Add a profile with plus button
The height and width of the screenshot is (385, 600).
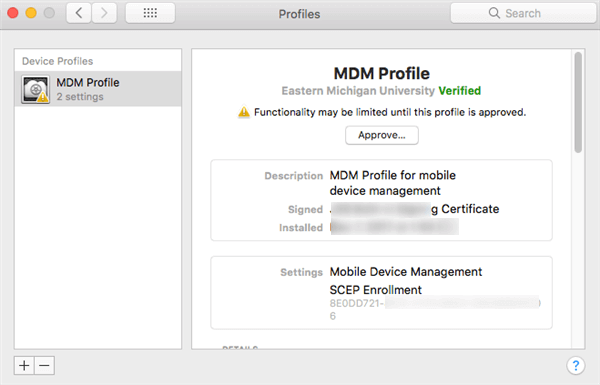pos(24,365)
